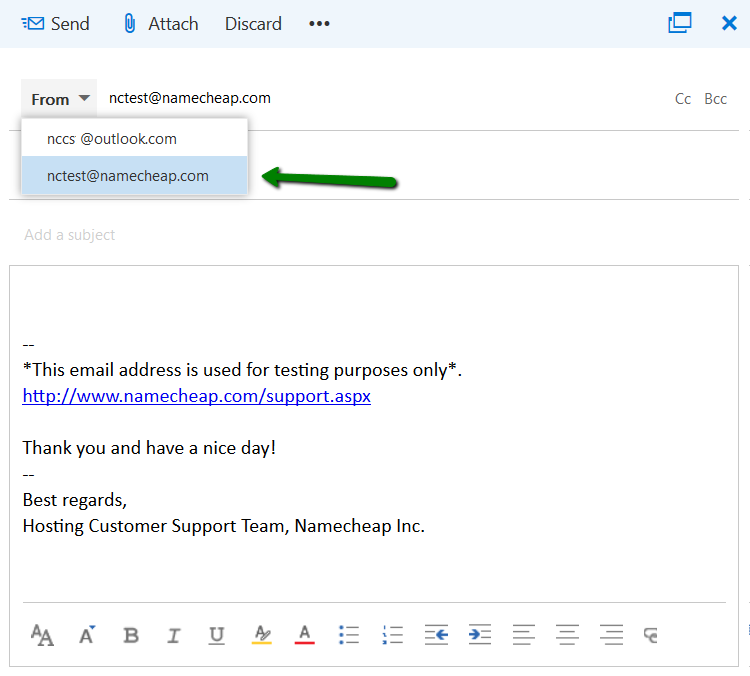Insert a bulleted list
Viewport: 750px width, 676px height.
pos(349,635)
